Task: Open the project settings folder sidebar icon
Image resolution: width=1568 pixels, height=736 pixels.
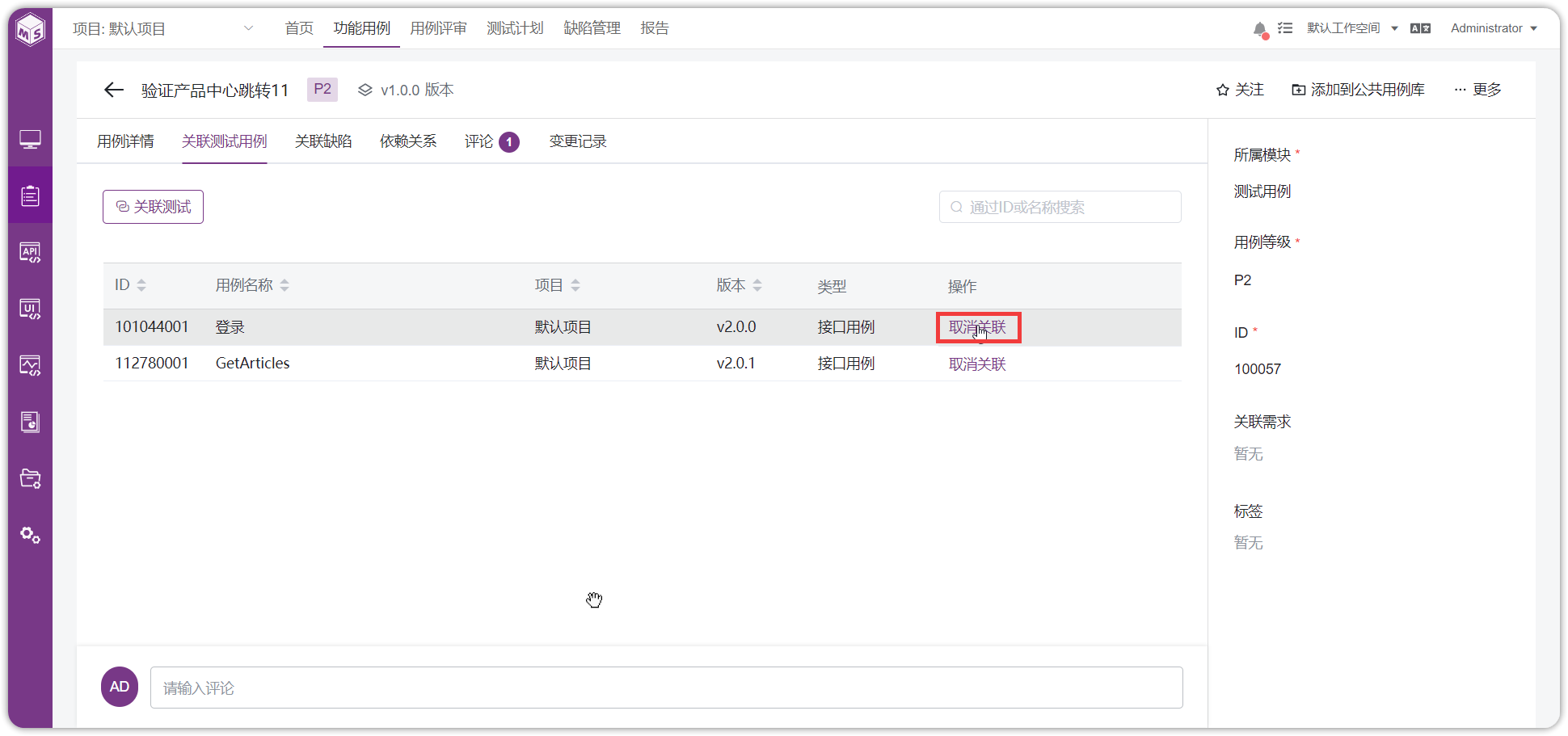Action: pos(31,478)
